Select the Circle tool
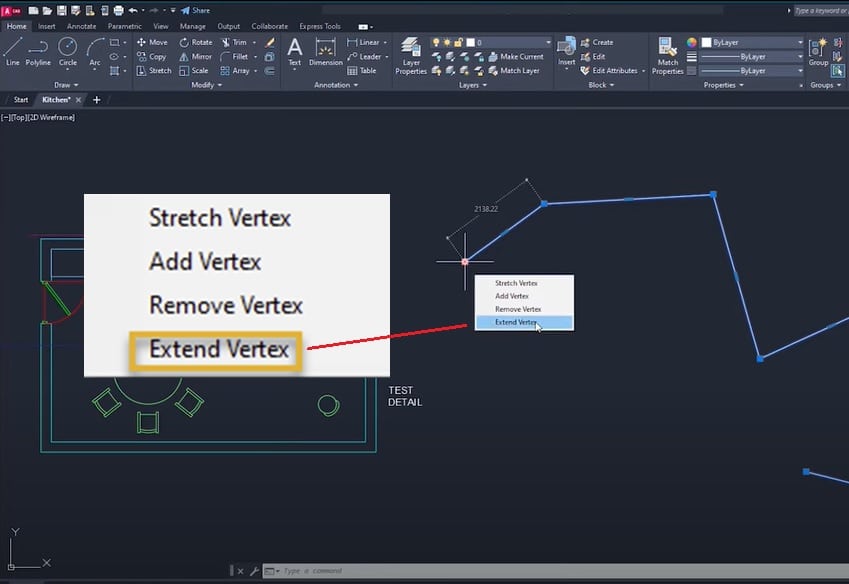The width and height of the screenshot is (849, 584). pos(66,51)
